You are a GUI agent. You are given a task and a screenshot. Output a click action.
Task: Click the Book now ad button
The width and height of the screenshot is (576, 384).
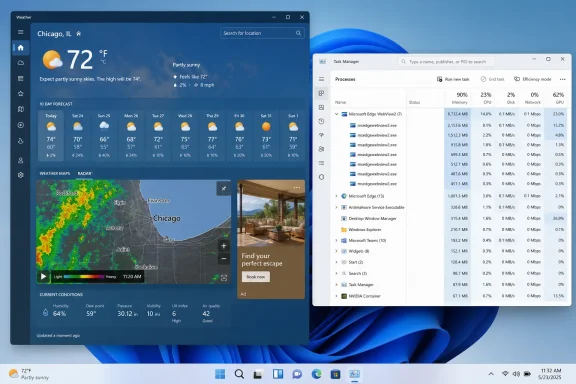point(256,277)
